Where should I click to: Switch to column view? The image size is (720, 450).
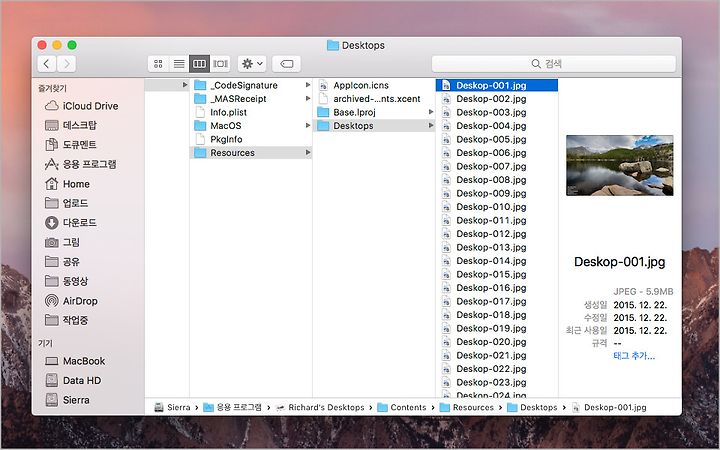click(199, 64)
